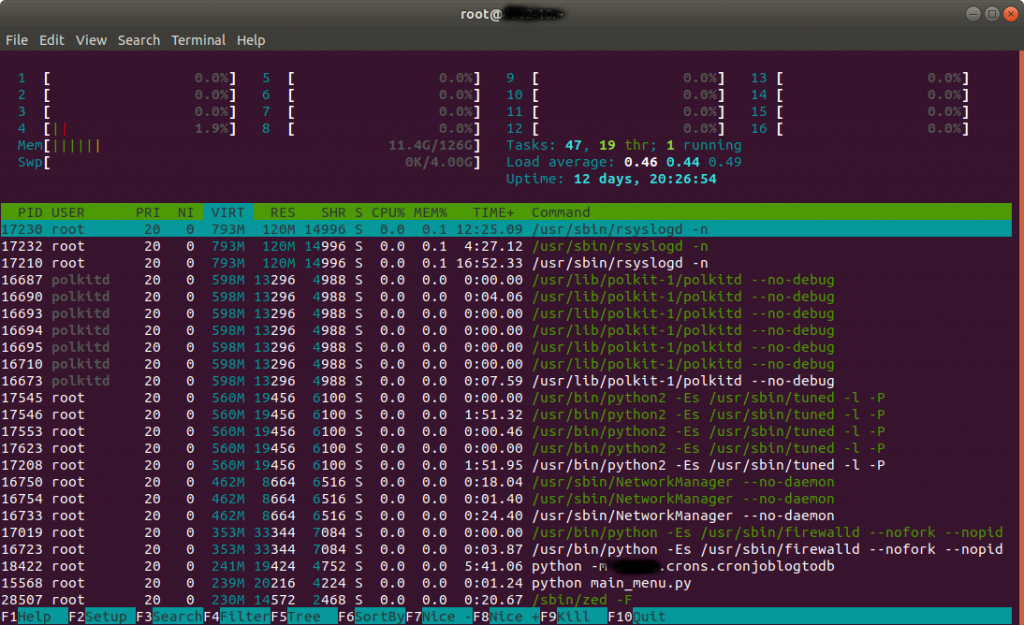The height and width of the screenshot is (625, 1024).
Task: Select polkitd process PID 16695
Action: [x=506, y=347]
